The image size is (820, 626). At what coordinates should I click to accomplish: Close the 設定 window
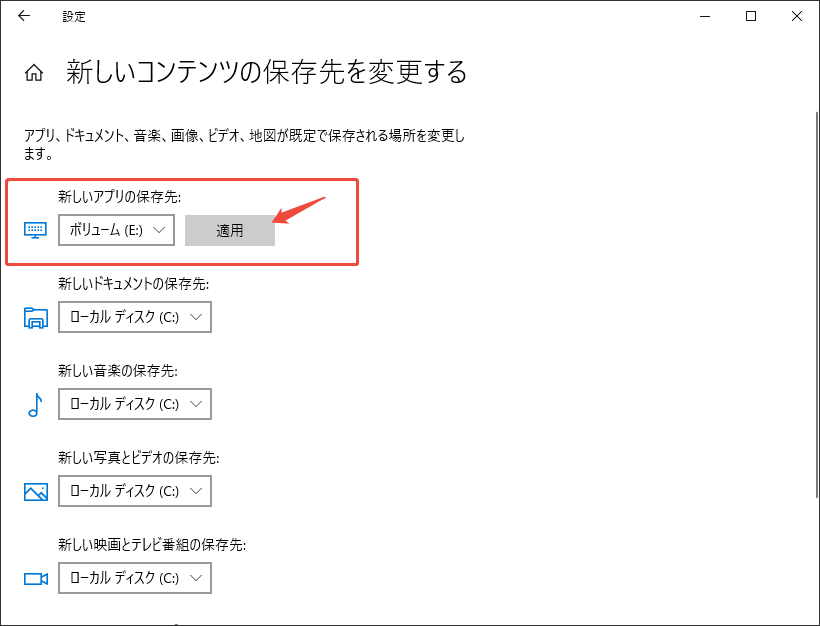click(x=797, y=16)
